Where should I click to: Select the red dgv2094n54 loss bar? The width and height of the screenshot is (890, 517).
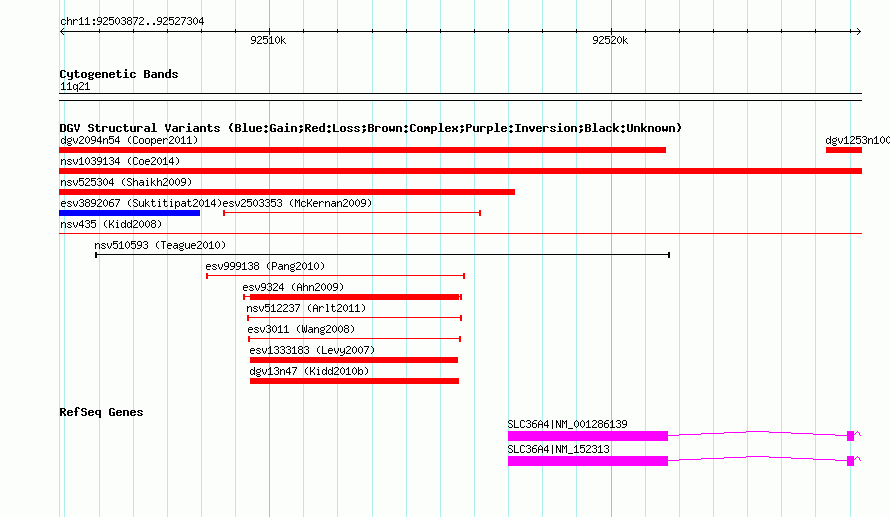[362, 150]
